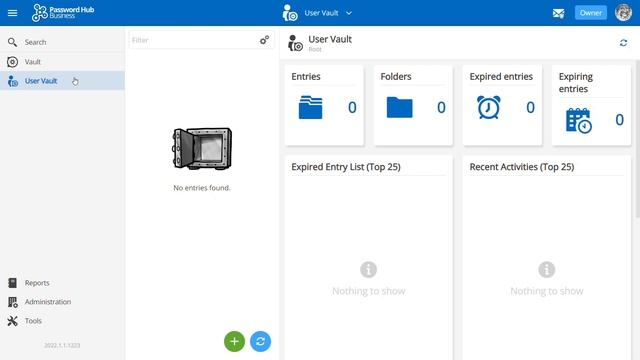The height and width of the screenshot is (360, 640).
Task: Click the green add entry button
Action: point(234,341)
